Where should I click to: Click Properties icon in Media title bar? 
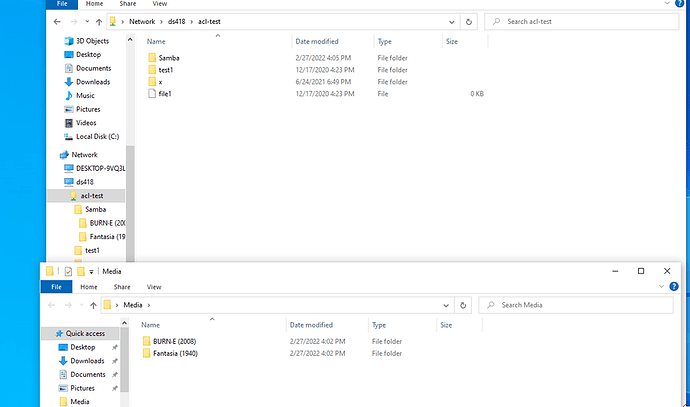[68, 271]
